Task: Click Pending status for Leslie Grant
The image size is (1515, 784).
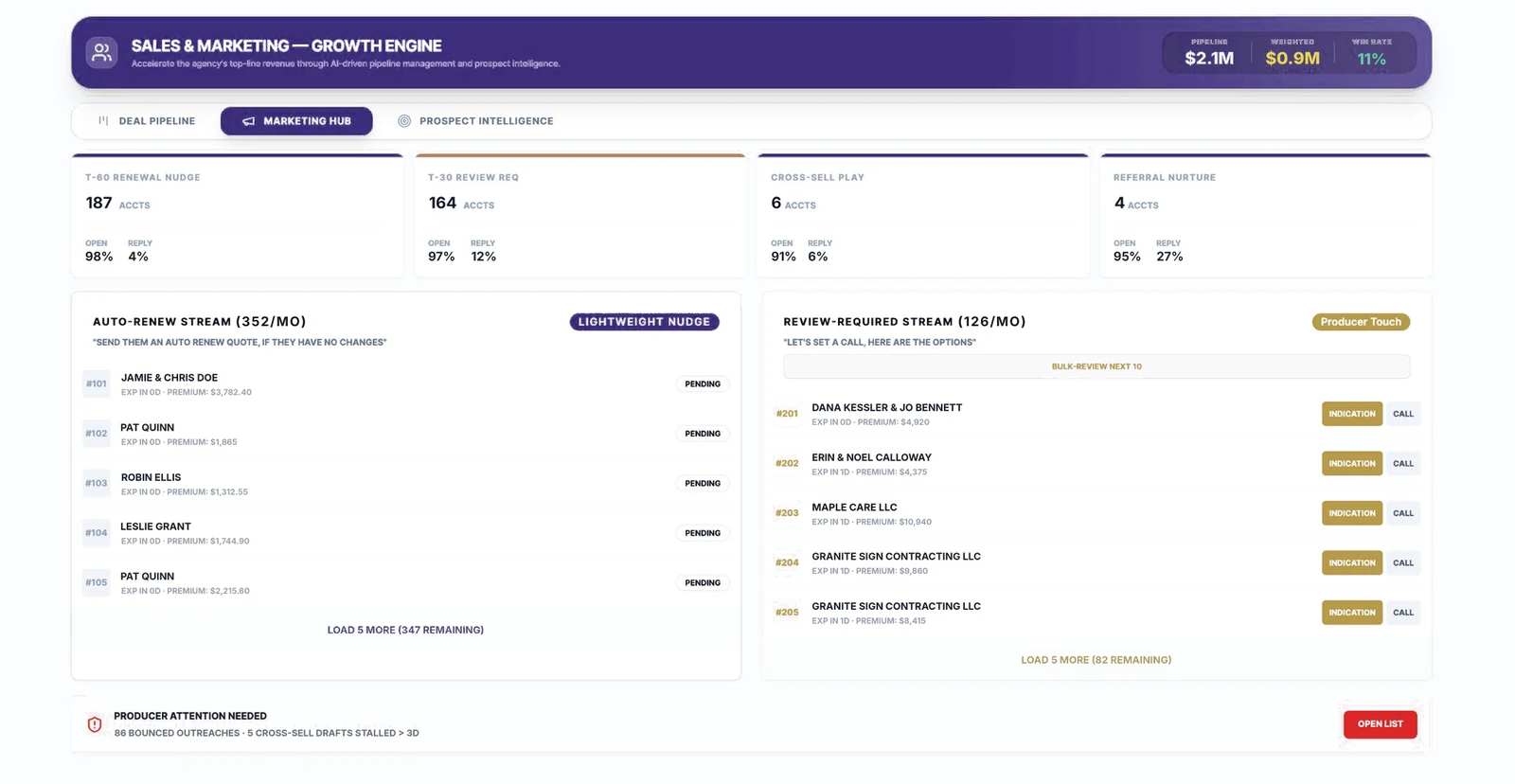Action: coord(703,533)
